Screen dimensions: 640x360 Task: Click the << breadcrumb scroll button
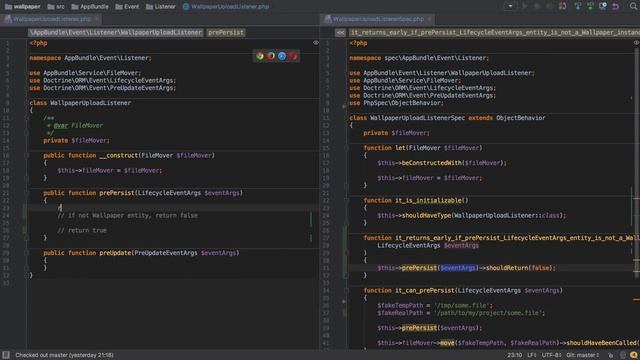[340, 33]
